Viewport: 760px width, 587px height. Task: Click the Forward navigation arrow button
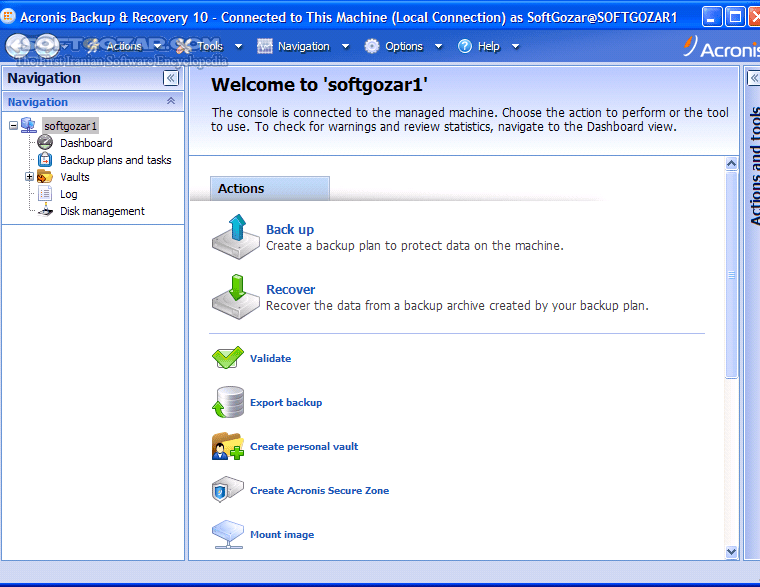point(48,47)
